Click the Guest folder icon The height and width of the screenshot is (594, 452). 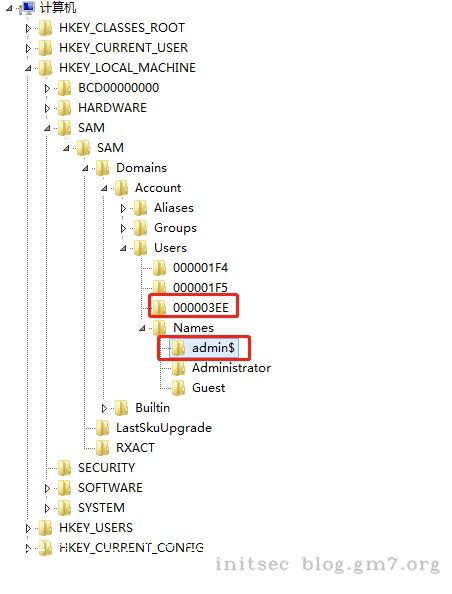178,388
